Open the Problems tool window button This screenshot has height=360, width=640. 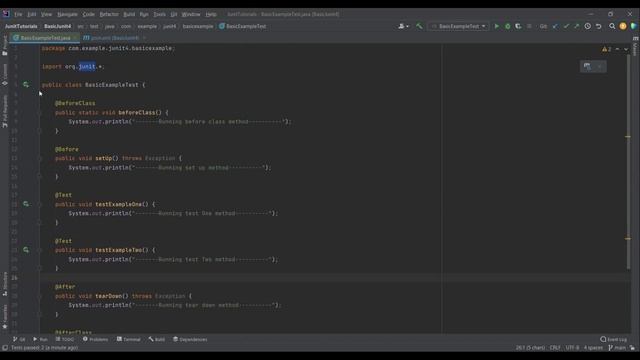[96, 339]
